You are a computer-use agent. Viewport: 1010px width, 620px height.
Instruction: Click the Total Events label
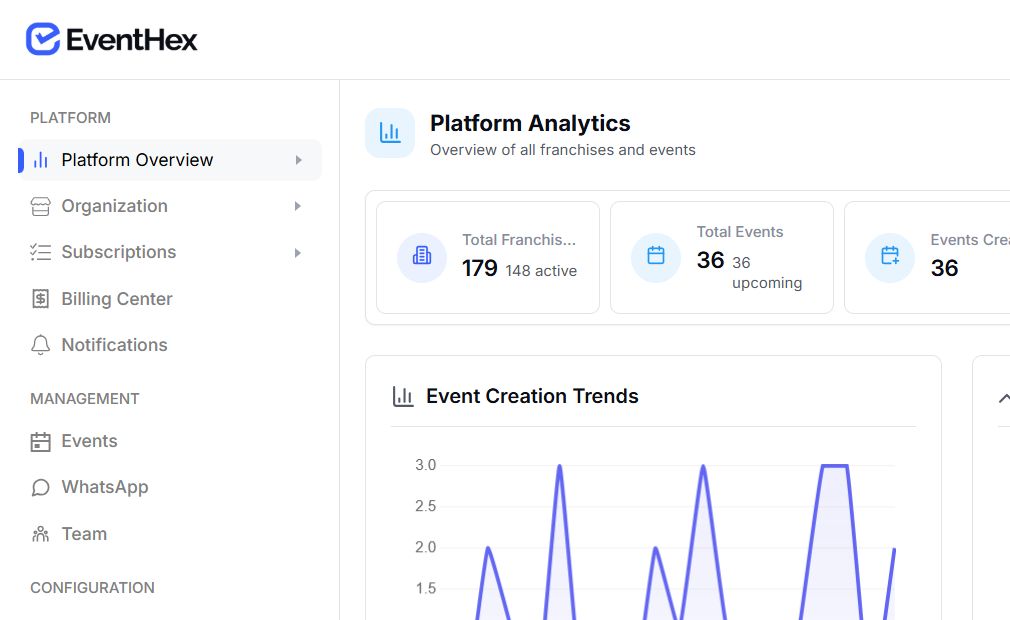tap(740, 232)
